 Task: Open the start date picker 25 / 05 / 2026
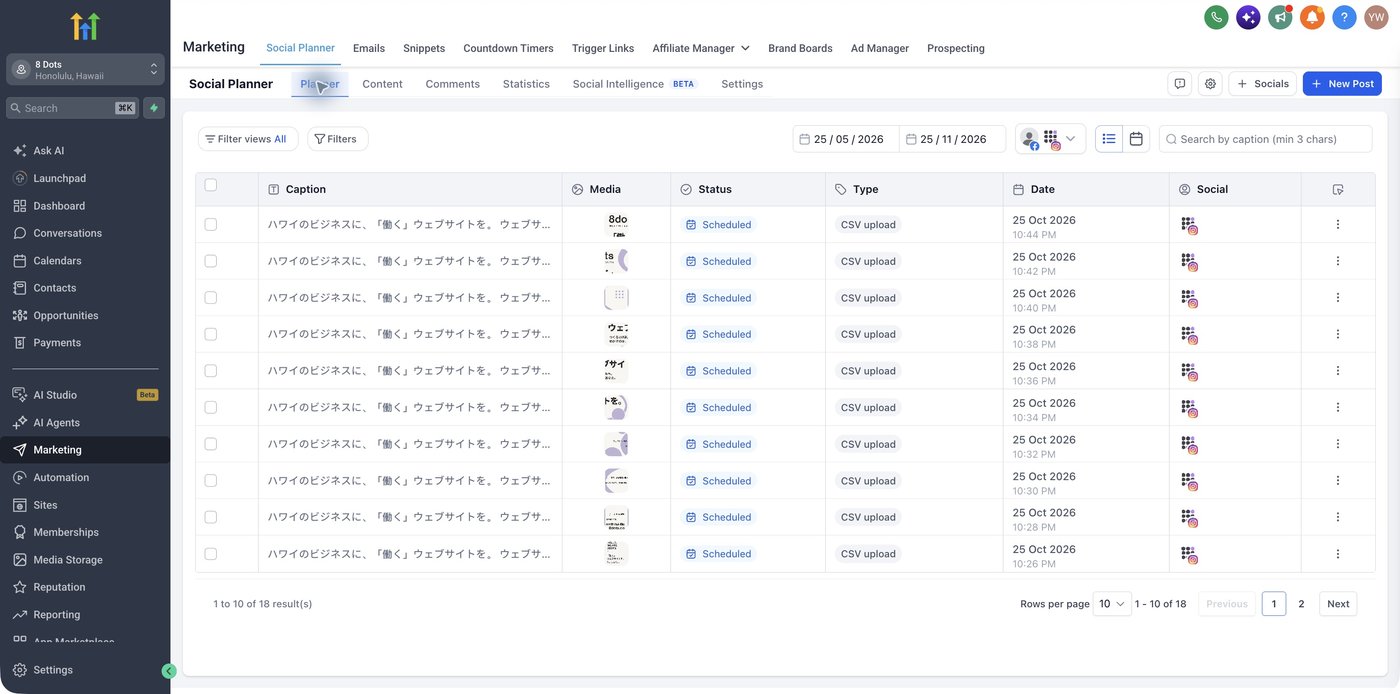847,139
